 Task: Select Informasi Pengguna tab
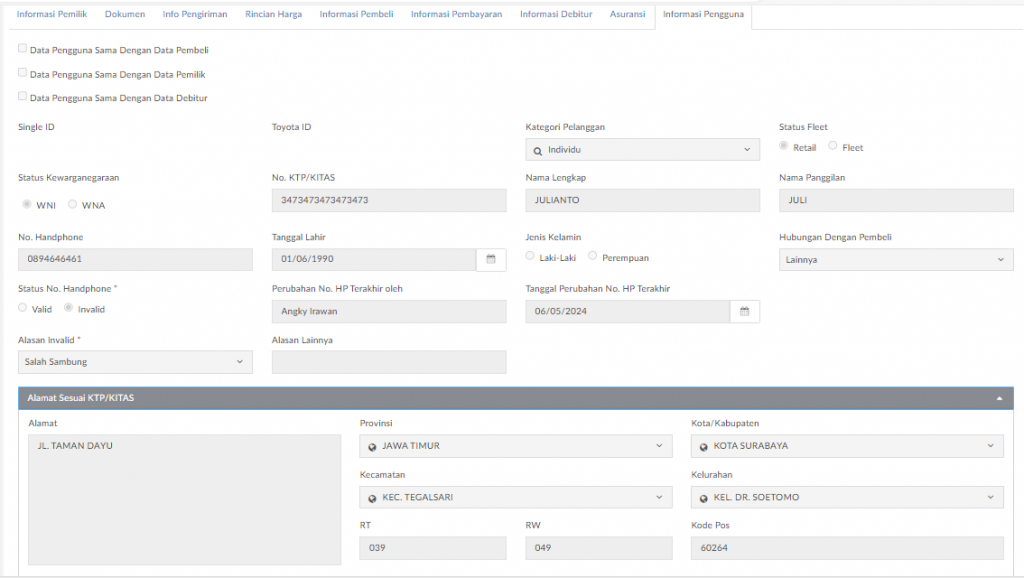(x=703, y=14)
